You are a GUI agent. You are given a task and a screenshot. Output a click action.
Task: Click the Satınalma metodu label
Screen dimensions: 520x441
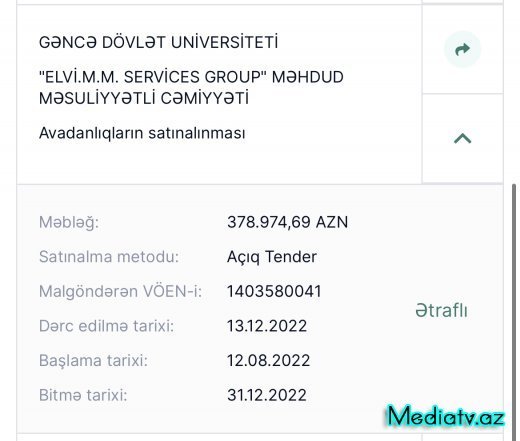tap(109, 257)
